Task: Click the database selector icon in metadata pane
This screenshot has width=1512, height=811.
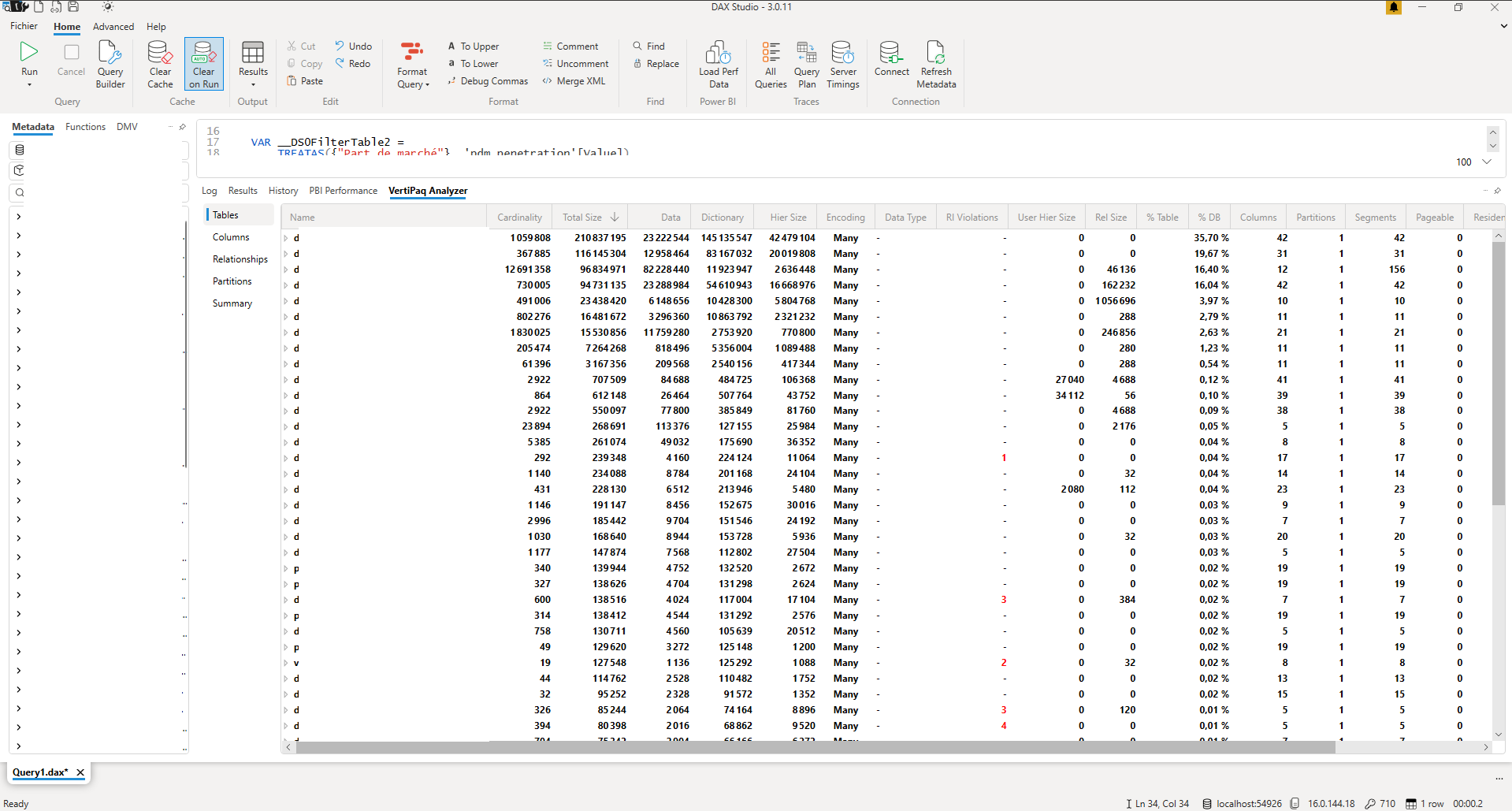Action: [20, 150]
